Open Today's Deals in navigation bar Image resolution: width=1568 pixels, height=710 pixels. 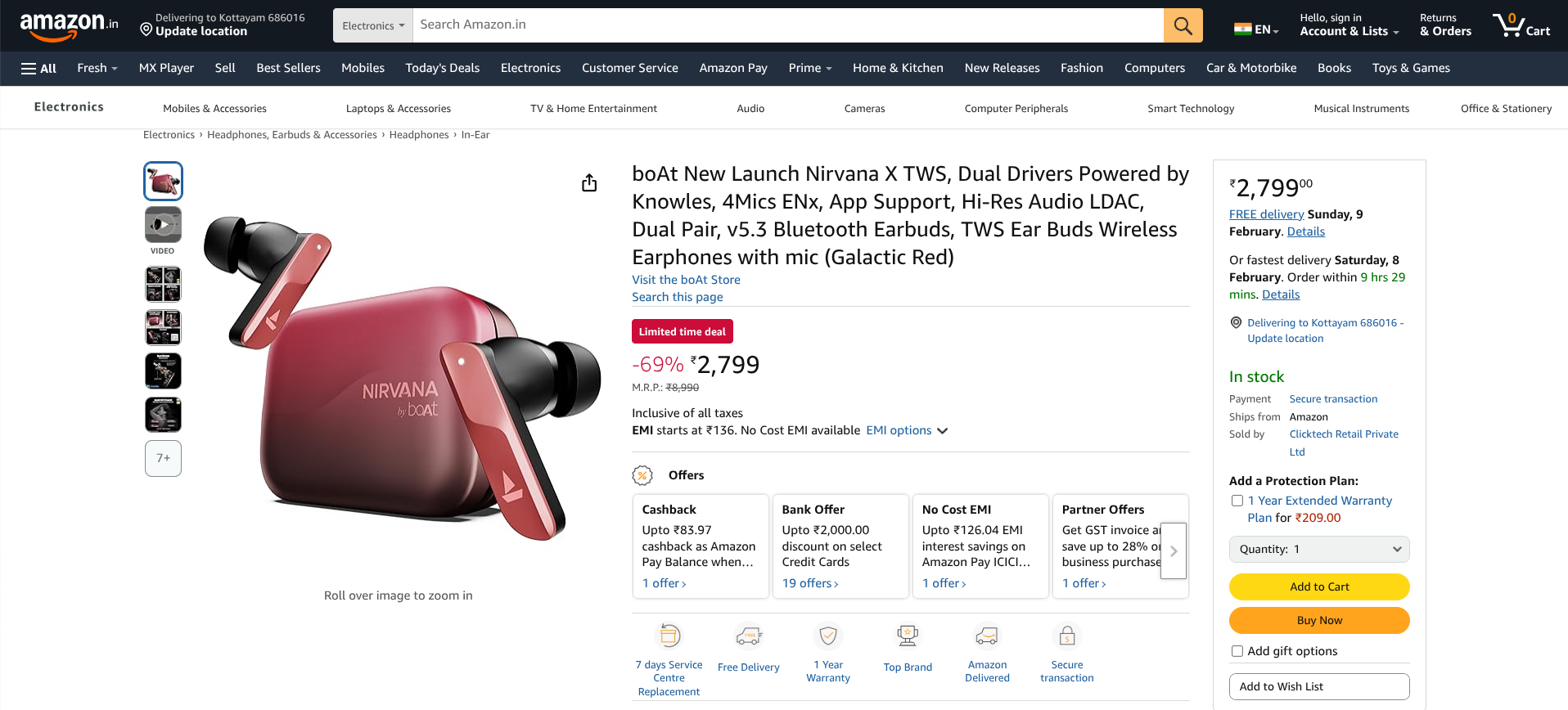(x=442, y=69)
